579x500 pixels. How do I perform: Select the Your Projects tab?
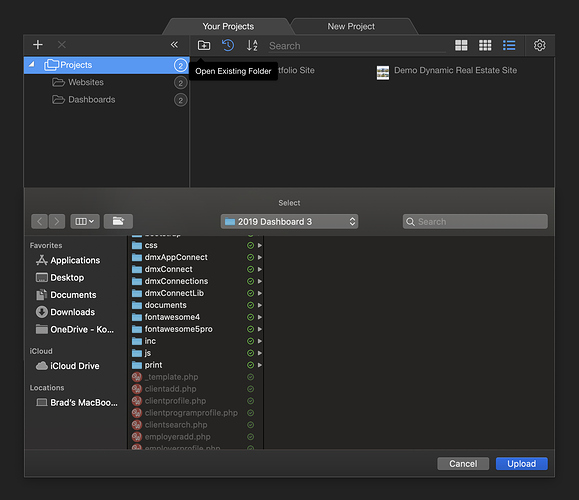[228, 27]
